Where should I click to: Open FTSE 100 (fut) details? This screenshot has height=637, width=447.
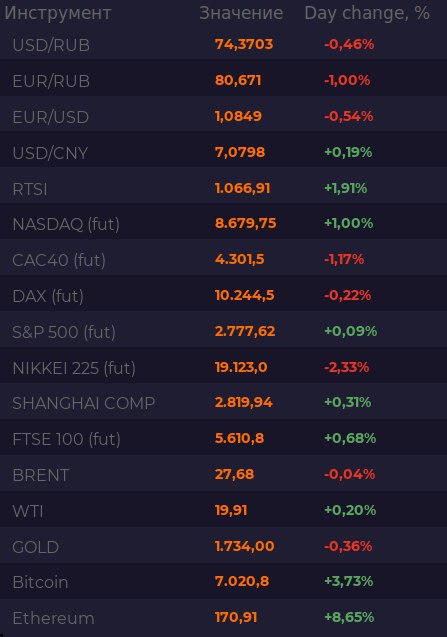point(224,439)
